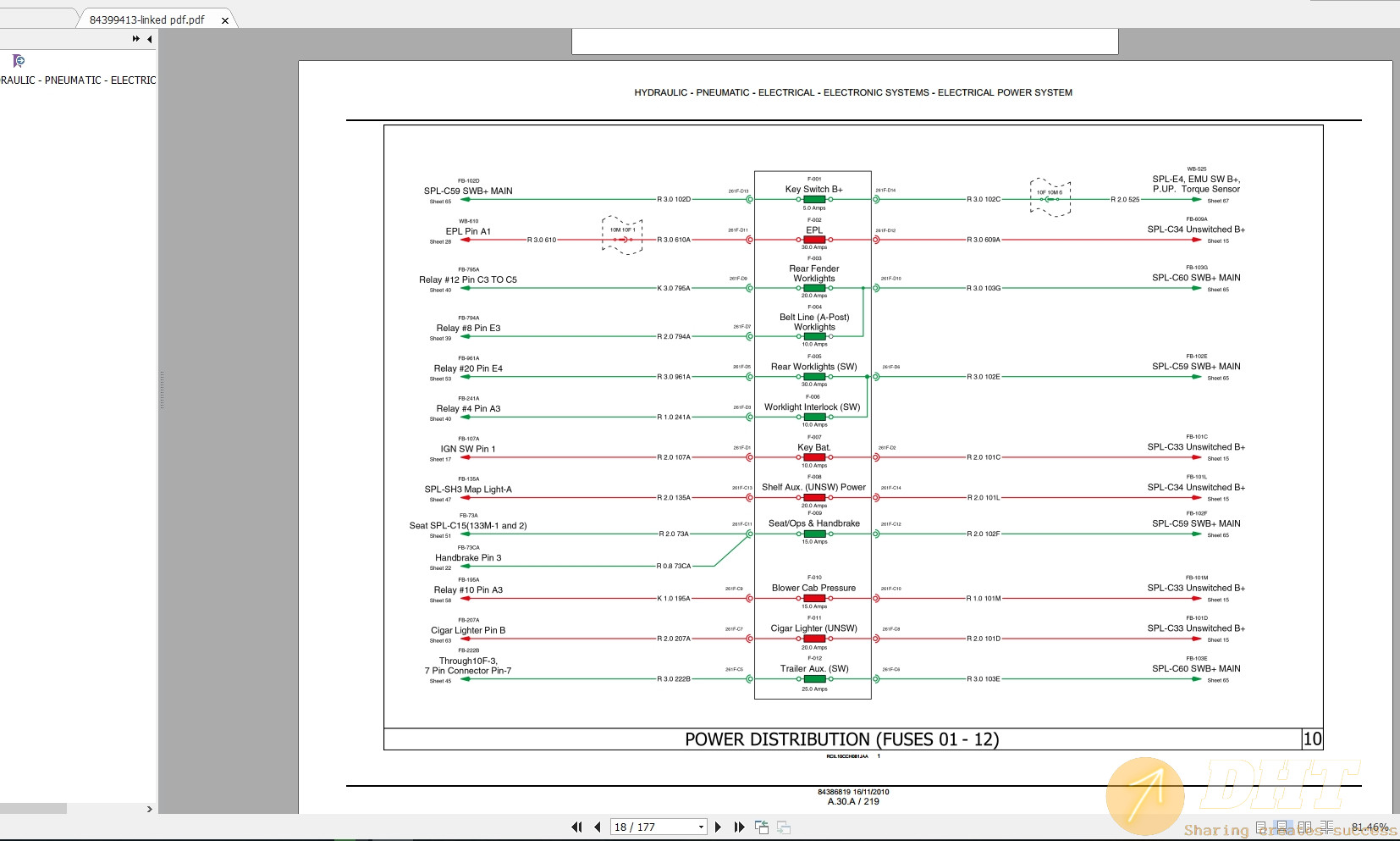Screen dimensions: 1400x841
Task: Jump to the last page
Action: pos(739,827)
